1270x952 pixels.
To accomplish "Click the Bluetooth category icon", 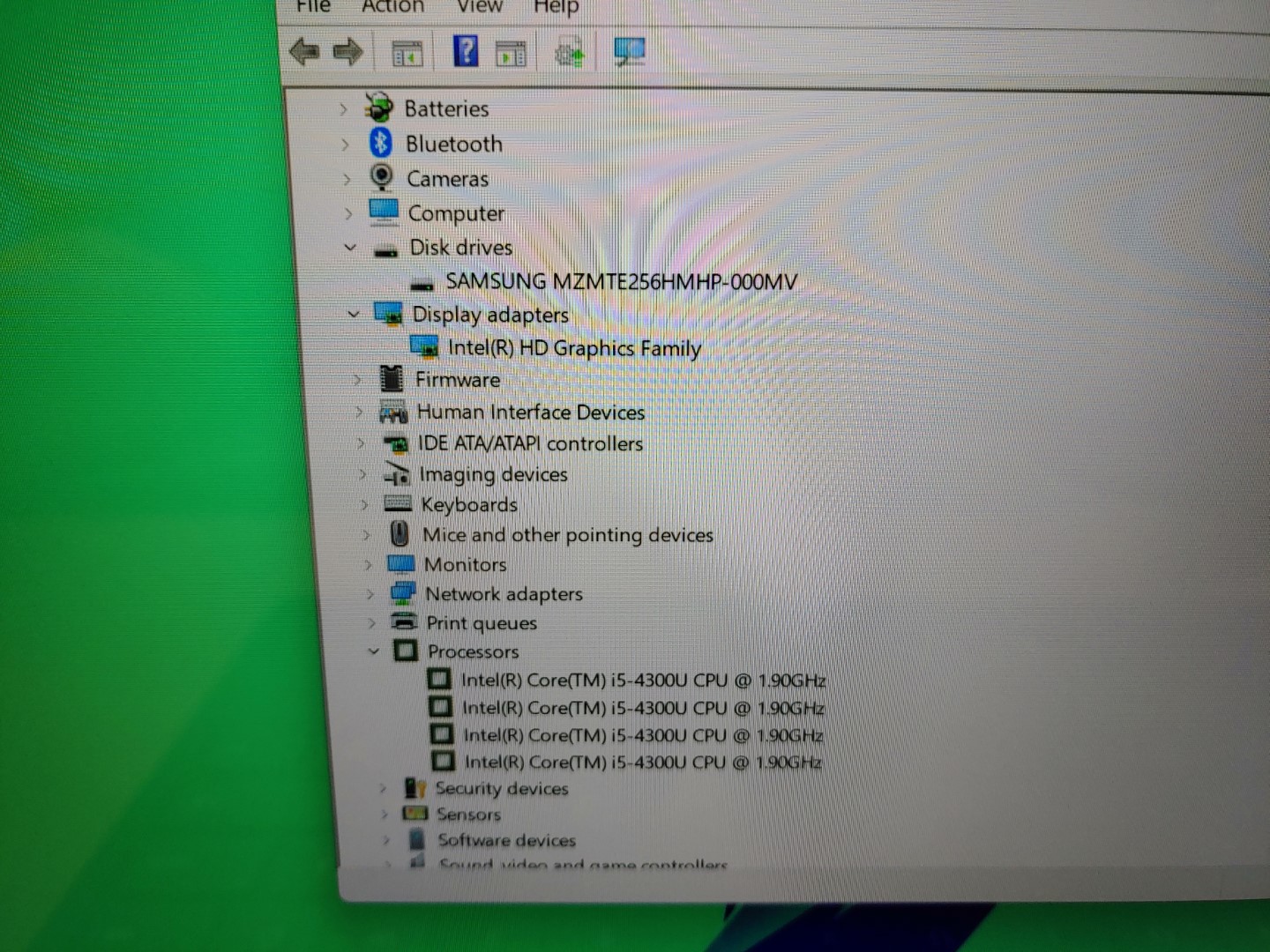I will (380, 142).
